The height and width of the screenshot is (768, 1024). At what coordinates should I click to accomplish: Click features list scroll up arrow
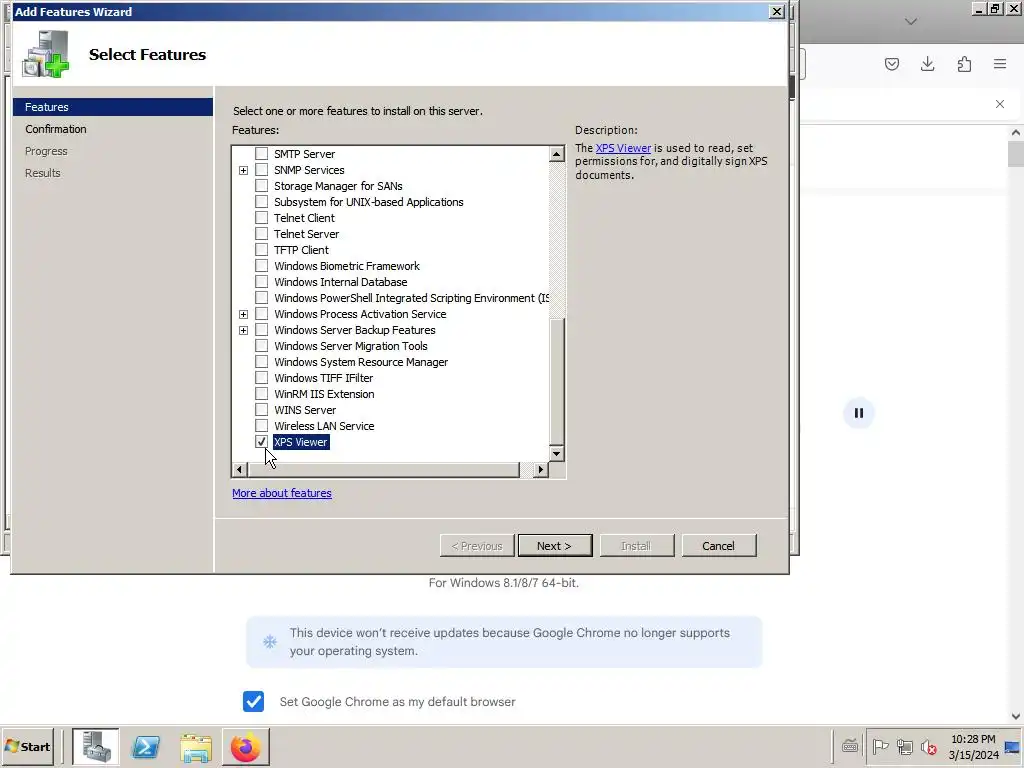click(x=556, y=153)
